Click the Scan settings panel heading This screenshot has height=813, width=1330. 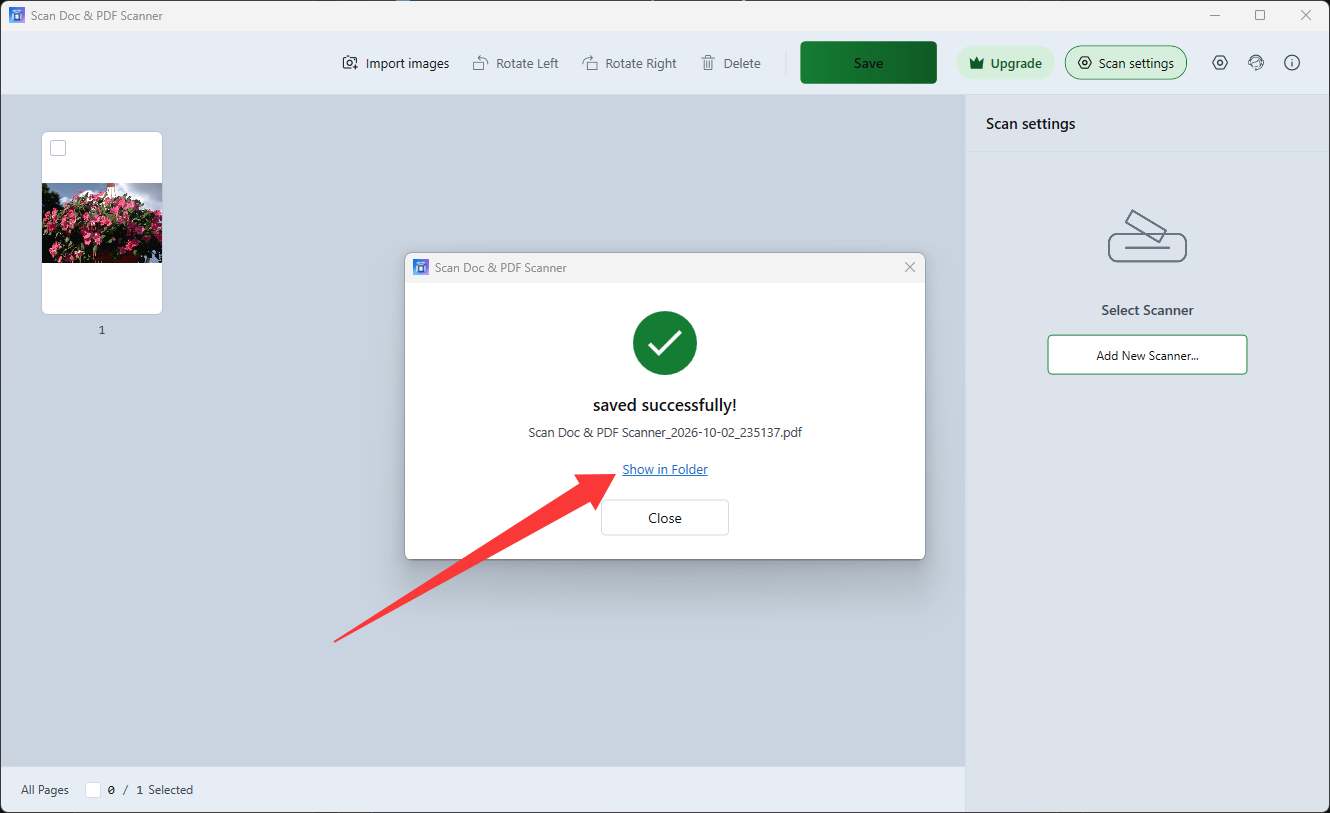point(1031,124)
